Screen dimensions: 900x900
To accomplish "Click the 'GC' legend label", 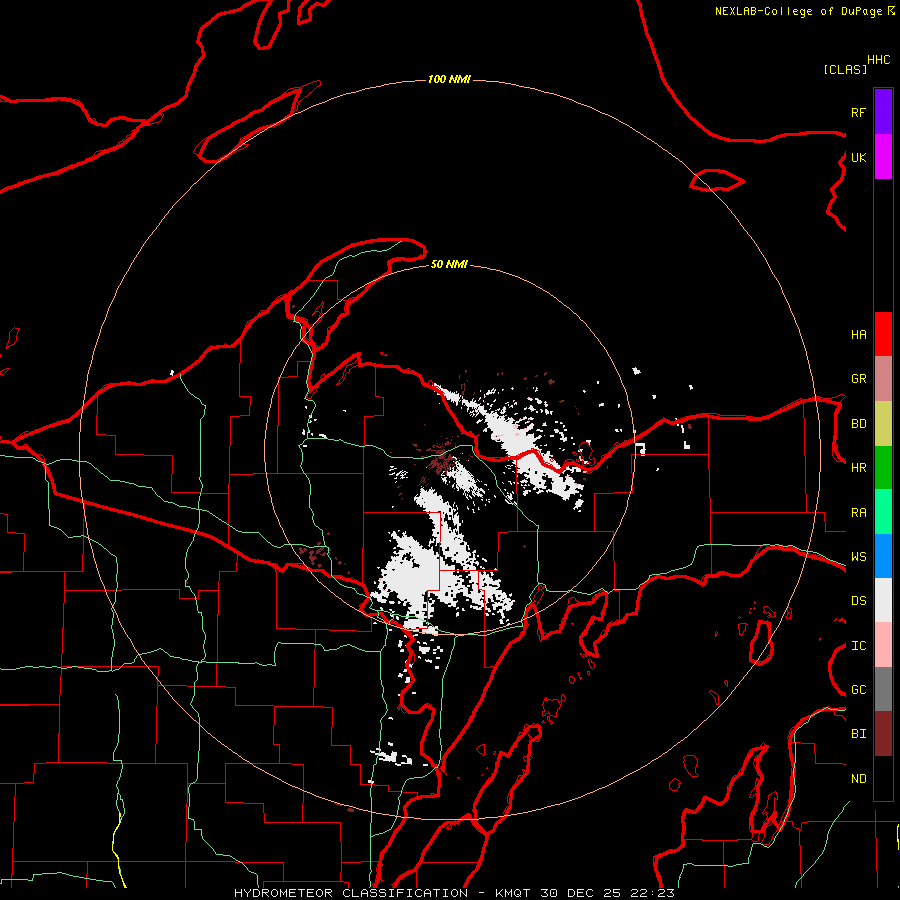I will pos(858,690).
